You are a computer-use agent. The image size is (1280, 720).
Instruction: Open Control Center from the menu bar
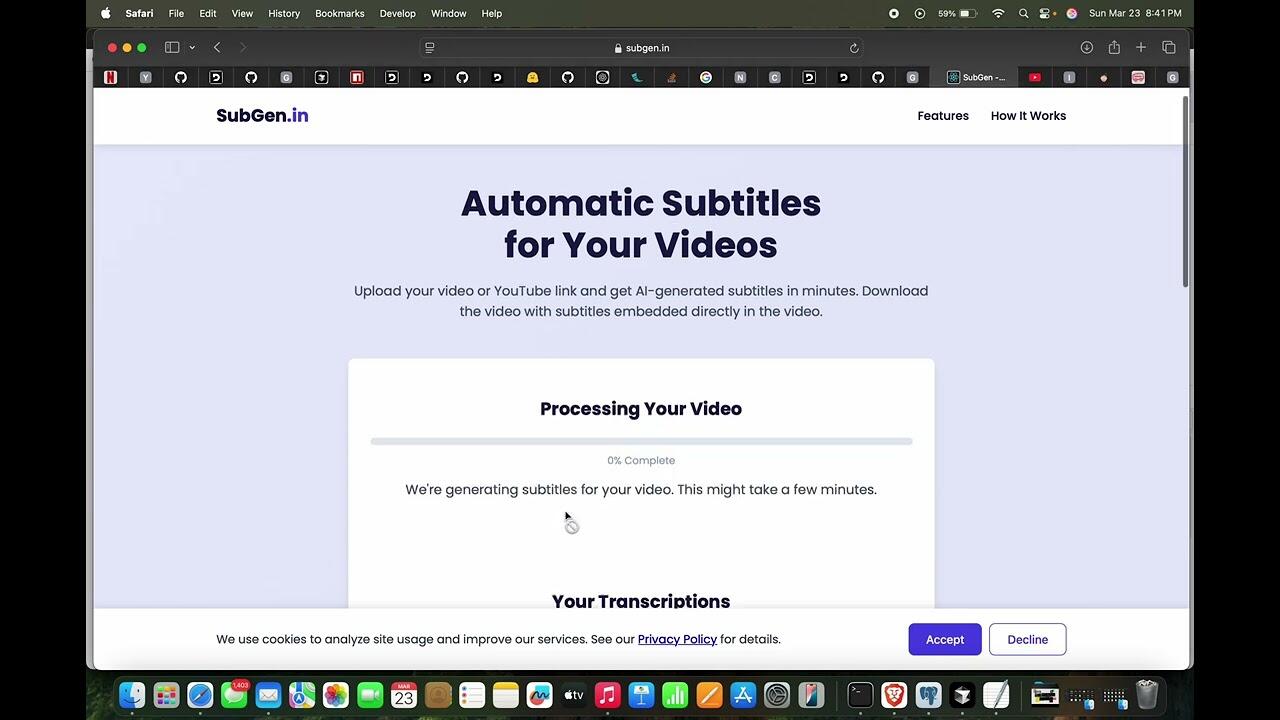(1045, 13)
